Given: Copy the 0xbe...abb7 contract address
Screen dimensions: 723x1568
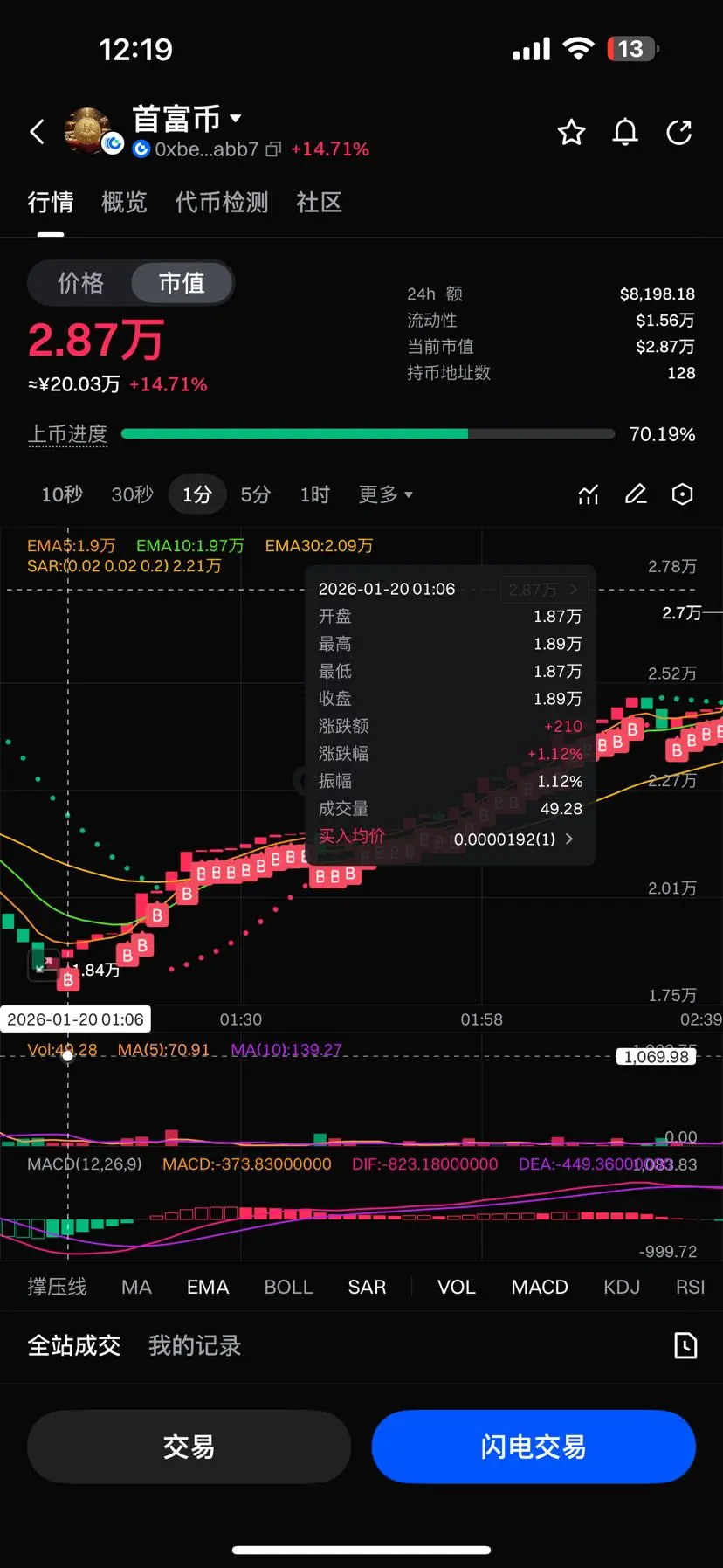Looking at the screenshot, I should click(273, 149).
